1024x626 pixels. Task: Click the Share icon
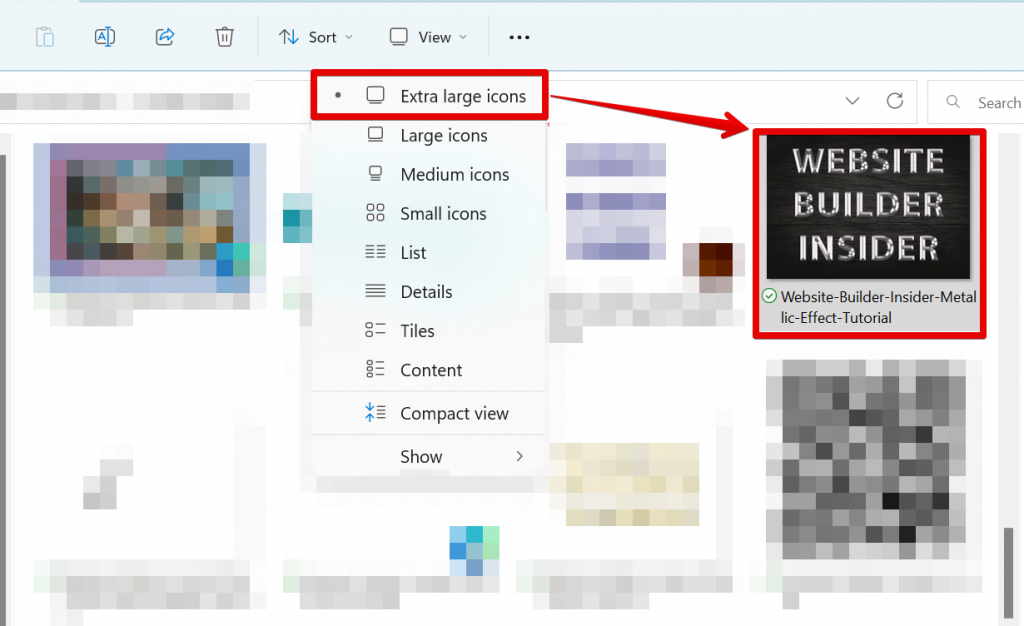pyautogui.click(x=164, y=36)
